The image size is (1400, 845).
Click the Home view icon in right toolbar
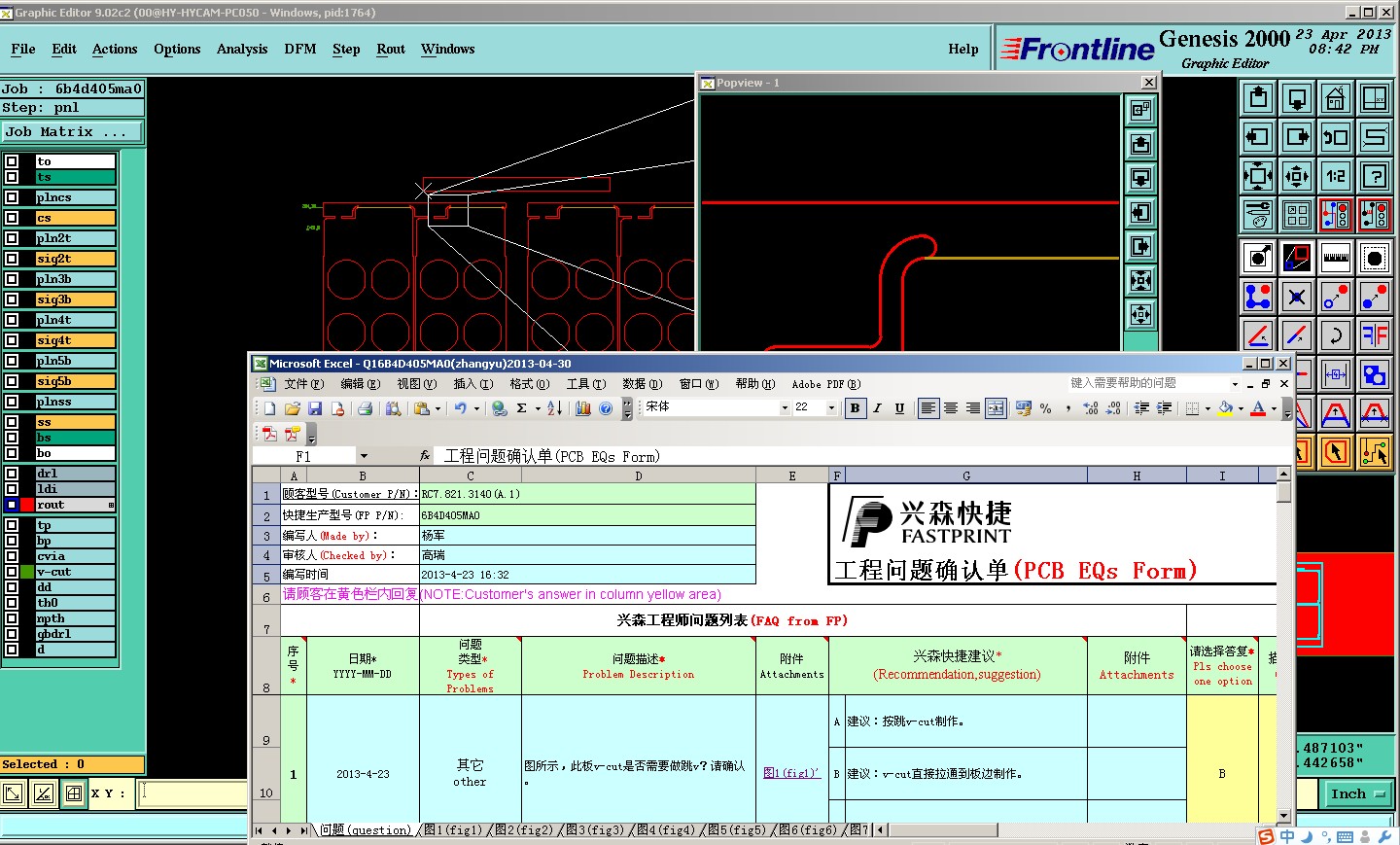[x=1336, y=98]
